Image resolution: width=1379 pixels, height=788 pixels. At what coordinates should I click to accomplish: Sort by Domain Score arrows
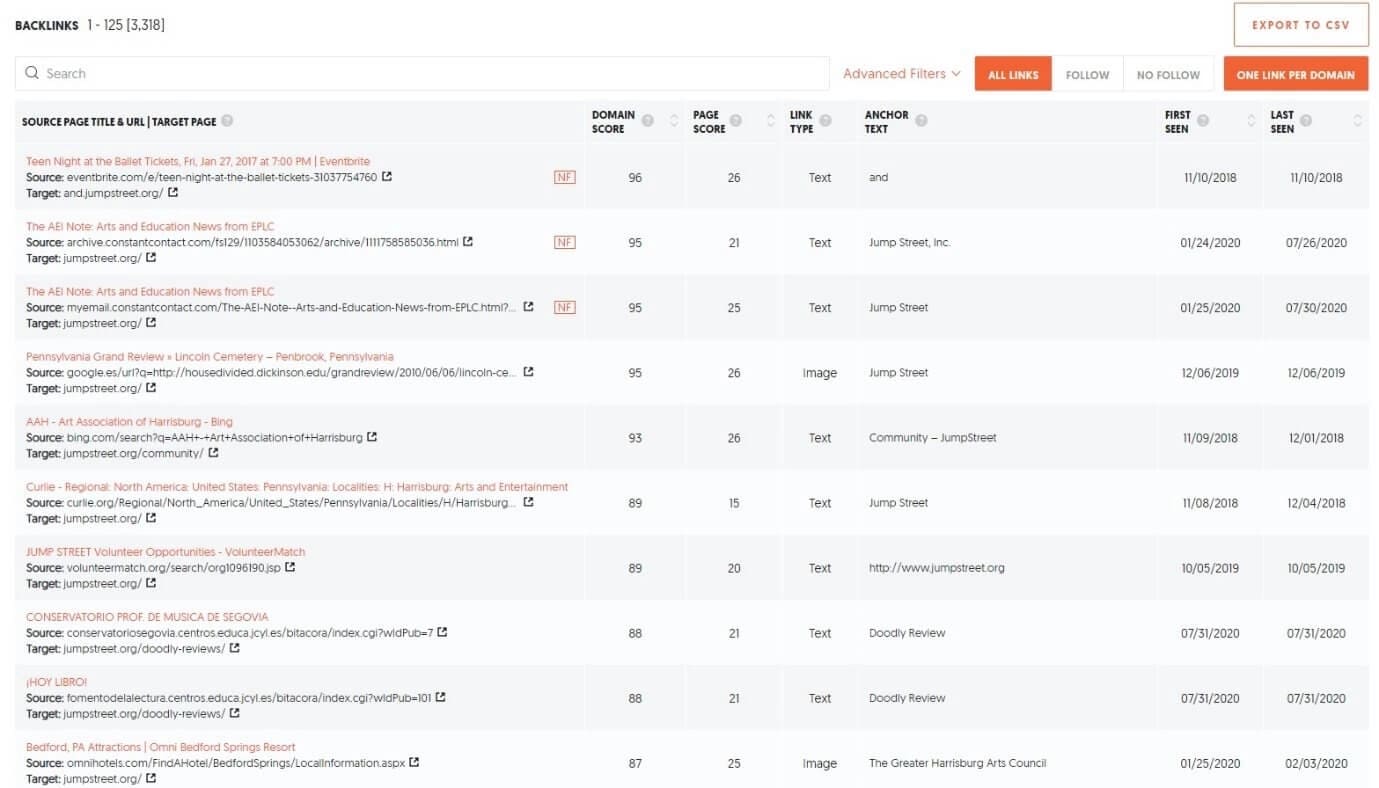(x=673, y=121)
